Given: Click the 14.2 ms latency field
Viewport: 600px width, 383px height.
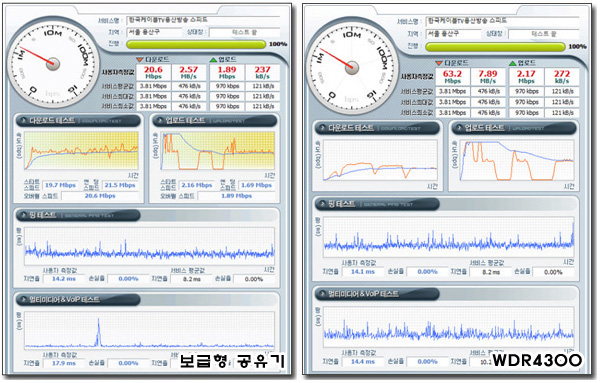Looking at the screenshot, I should [64, 279].
